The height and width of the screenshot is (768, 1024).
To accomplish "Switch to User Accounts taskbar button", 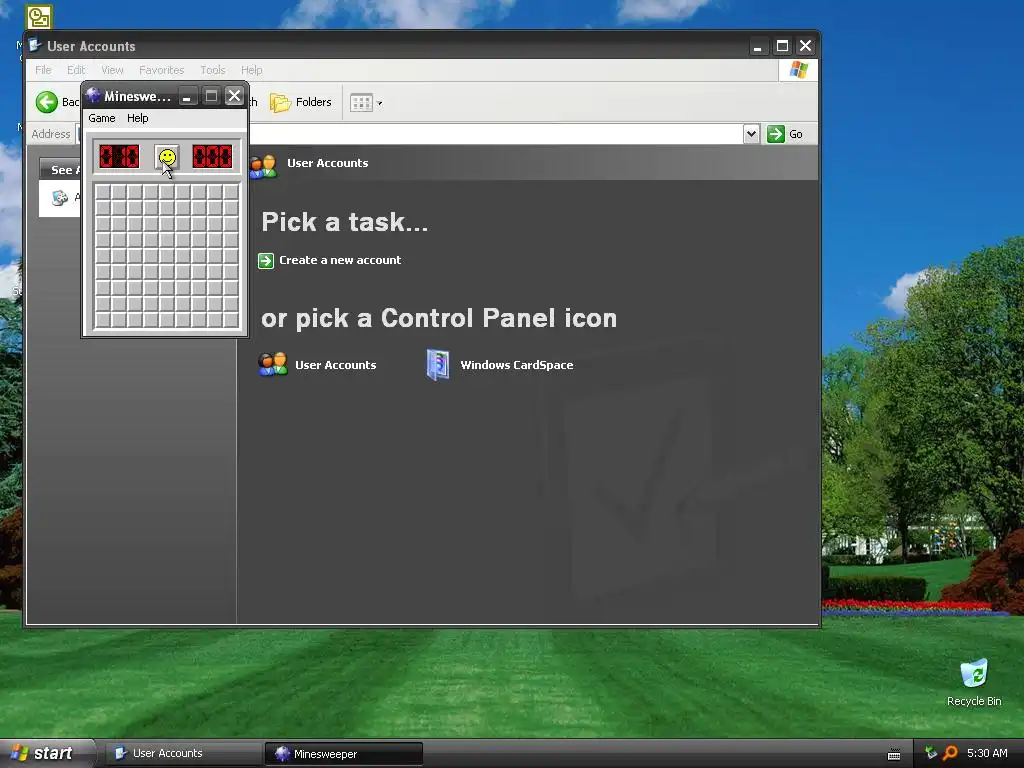I will point(184,754).
